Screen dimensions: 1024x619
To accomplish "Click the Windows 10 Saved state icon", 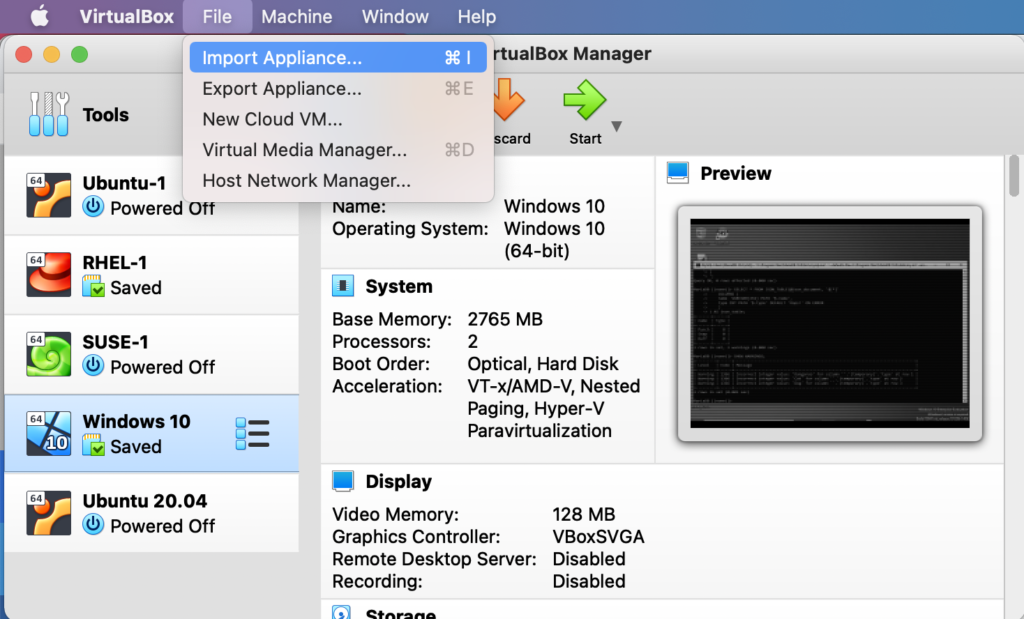I will 93,445.
